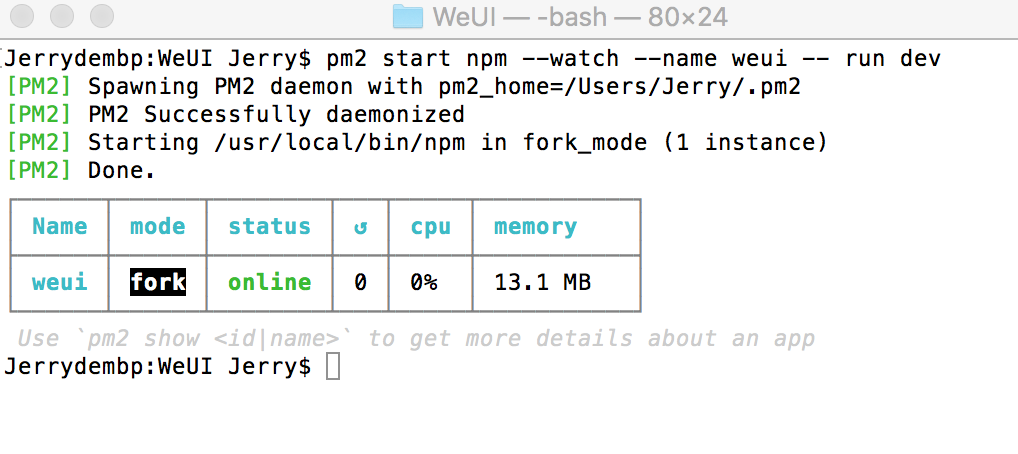Click the 'mode' column header
The height and width of the screenshot is (454, 1018).
(157, 227)
